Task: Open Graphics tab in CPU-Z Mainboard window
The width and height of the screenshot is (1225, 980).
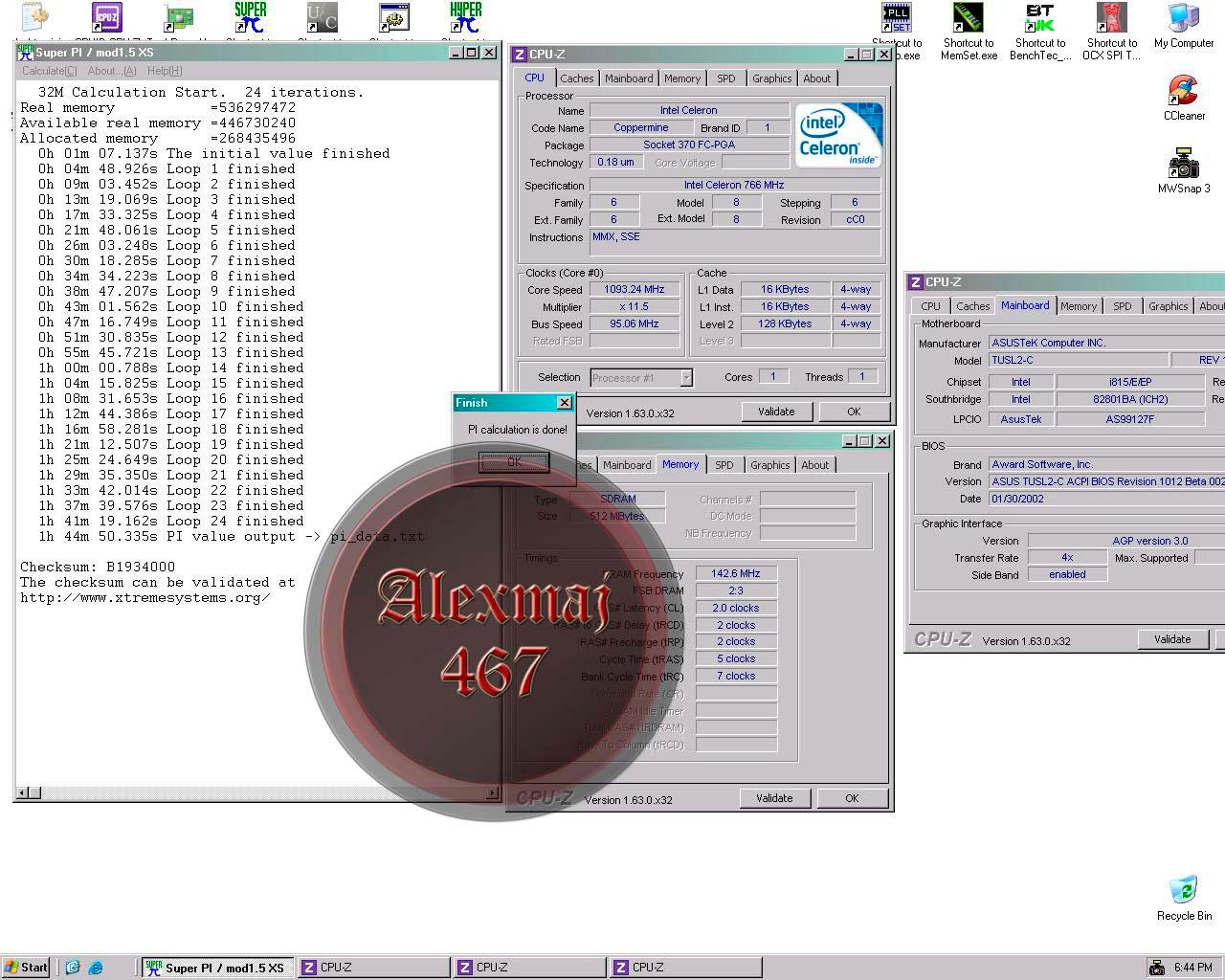Action: click(1168, 306)
